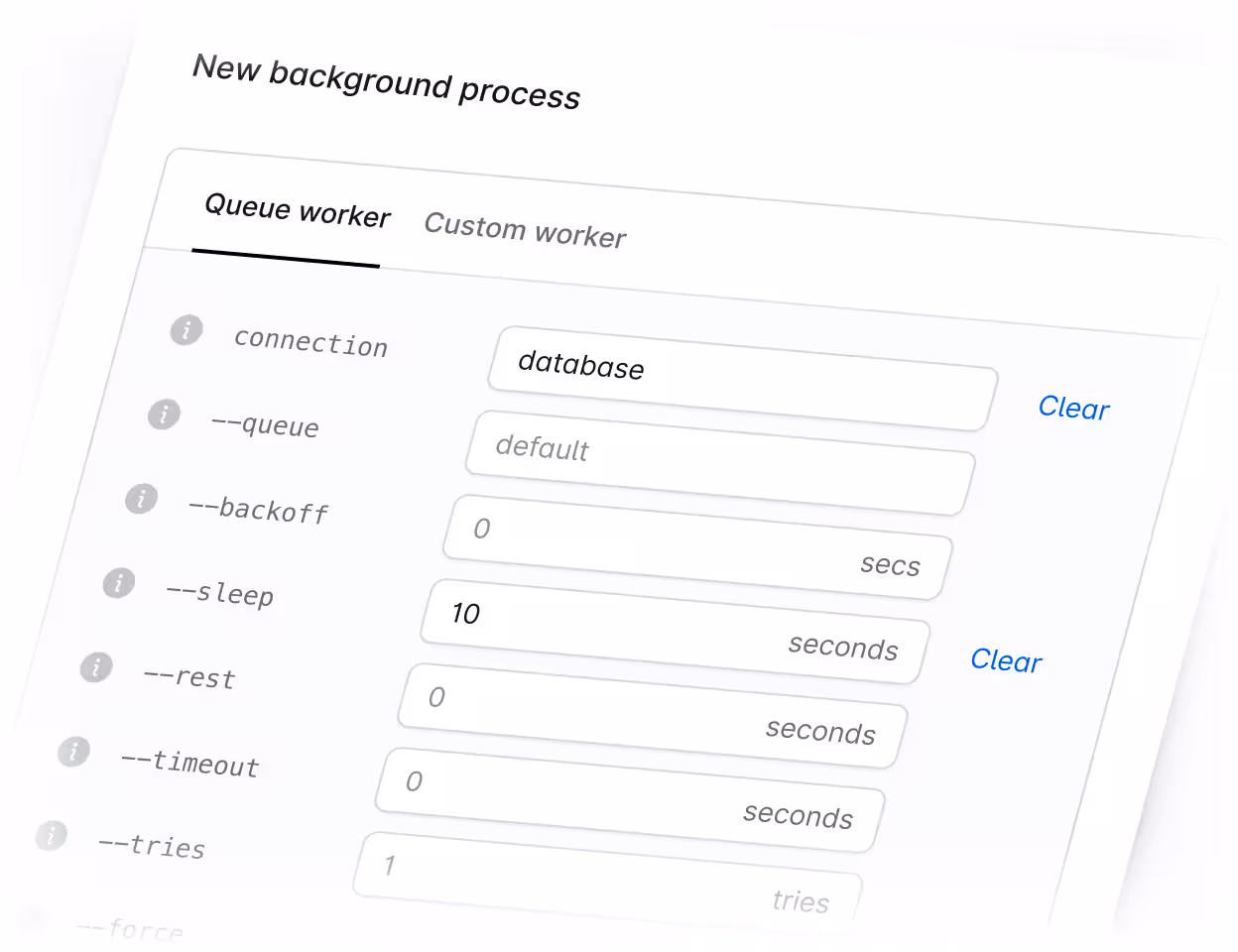Show info icon for --queue option
Screen dimensions: 1238x952
click(164, 414)
